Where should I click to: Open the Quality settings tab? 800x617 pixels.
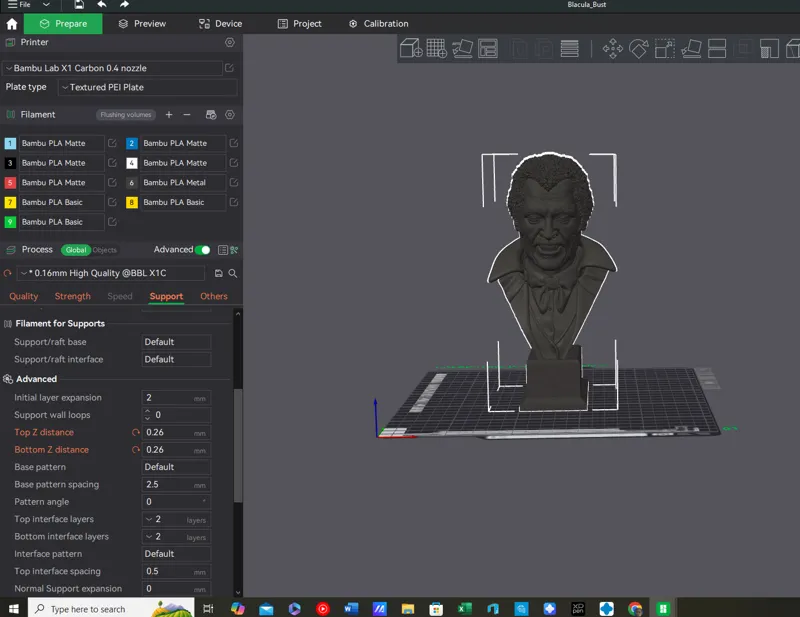[x=23, y=297]
